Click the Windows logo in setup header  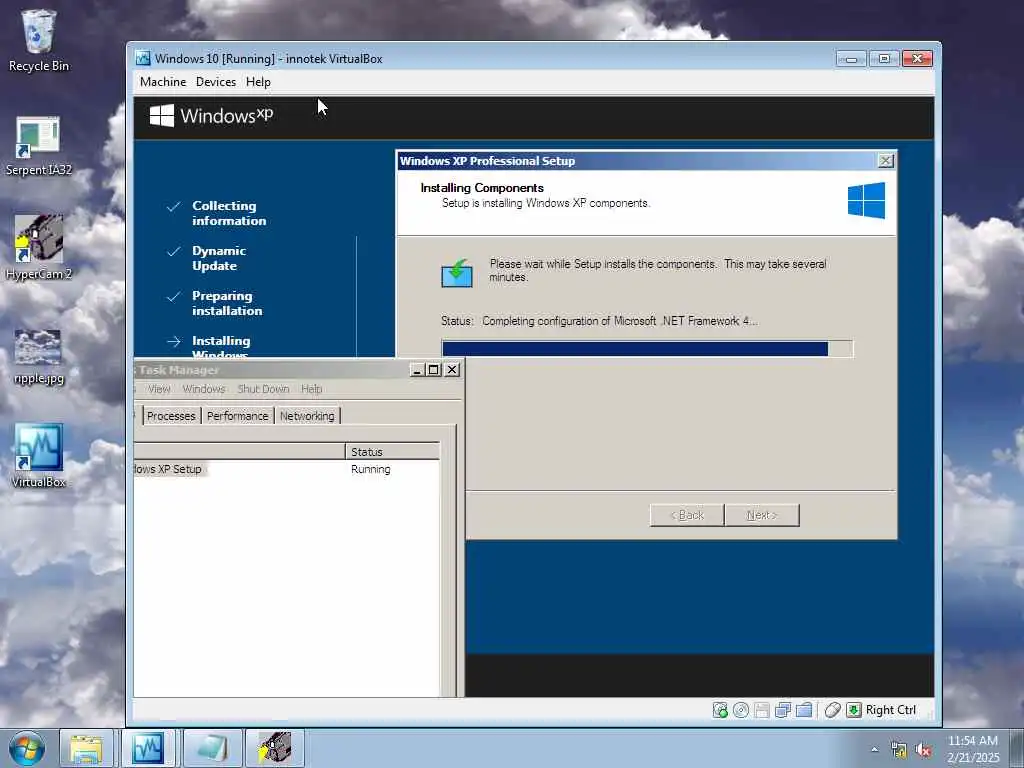point(866,200)
